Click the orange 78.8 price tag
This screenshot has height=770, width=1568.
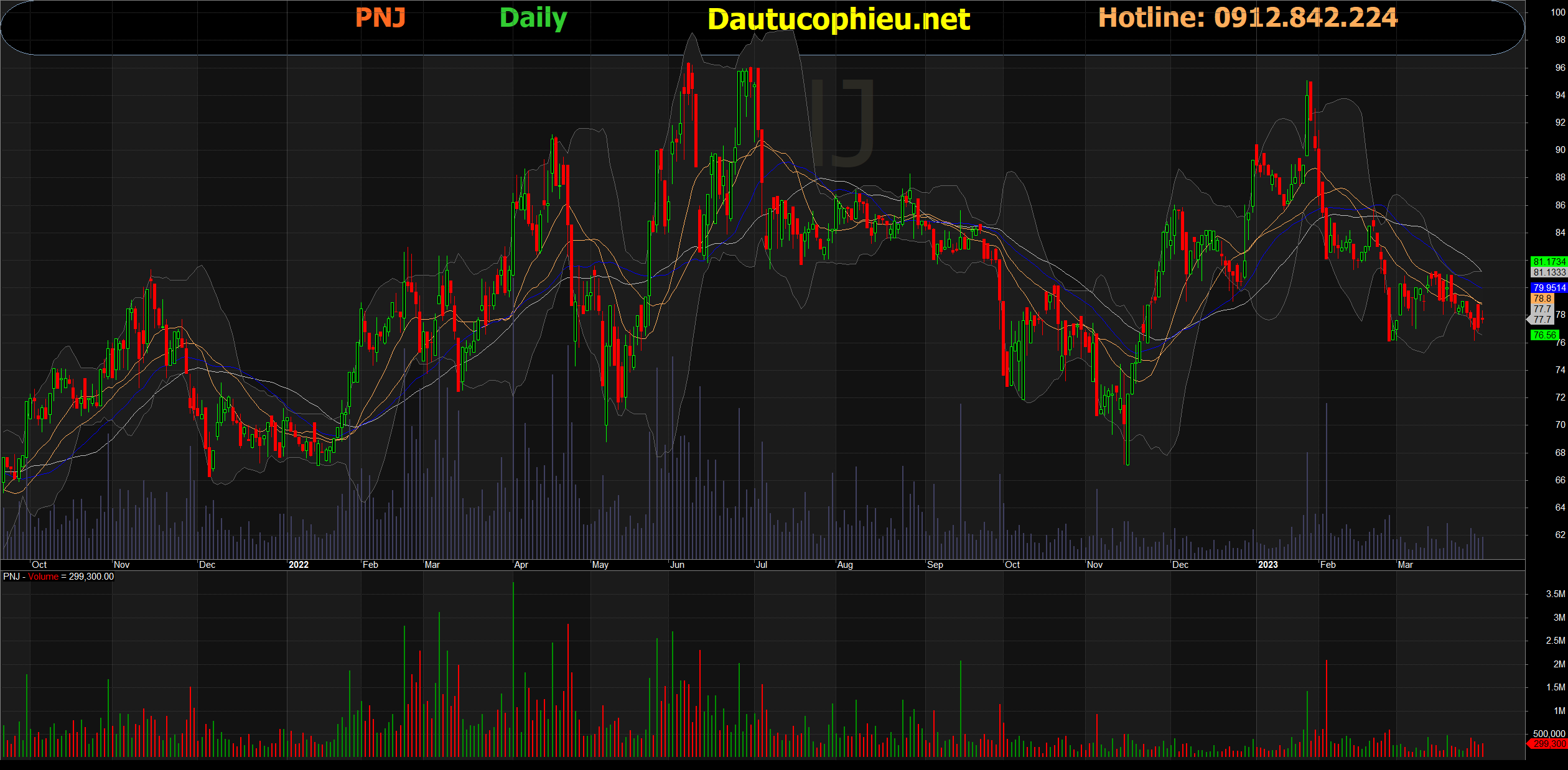(1542, 299)
